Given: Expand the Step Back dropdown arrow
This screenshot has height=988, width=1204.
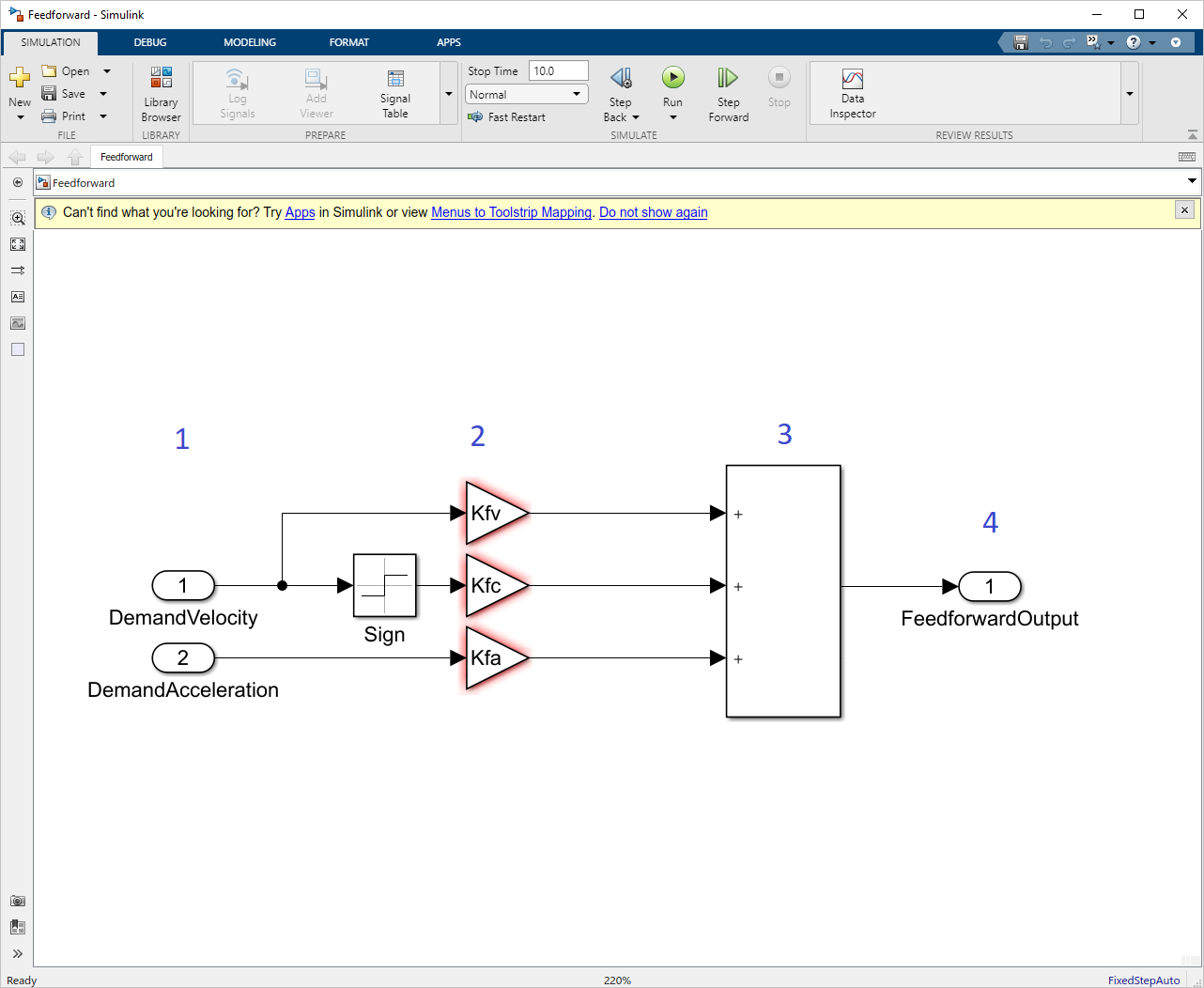Looking at the screenshot, I should 636,117.
